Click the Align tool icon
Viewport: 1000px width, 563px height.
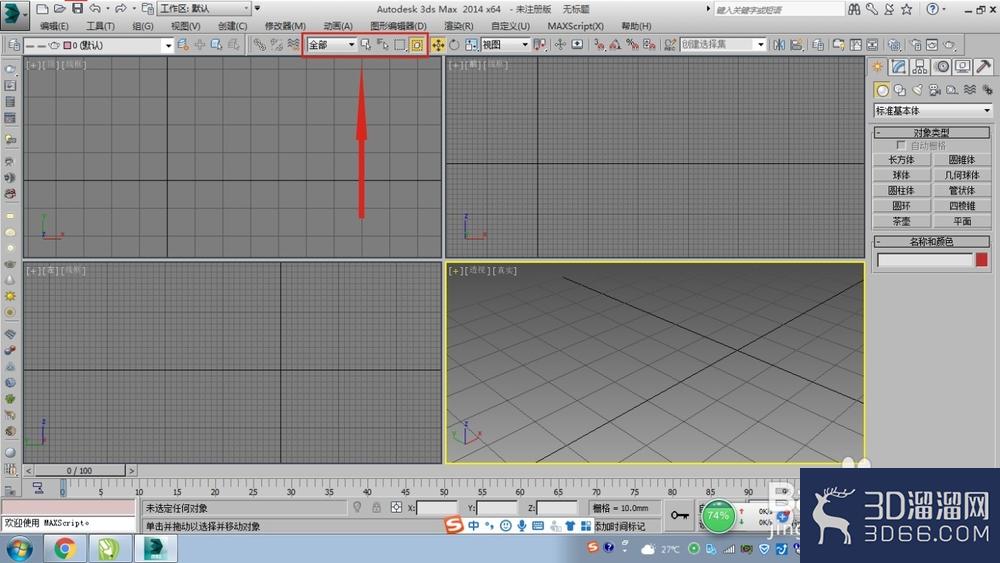pos(796,45)
